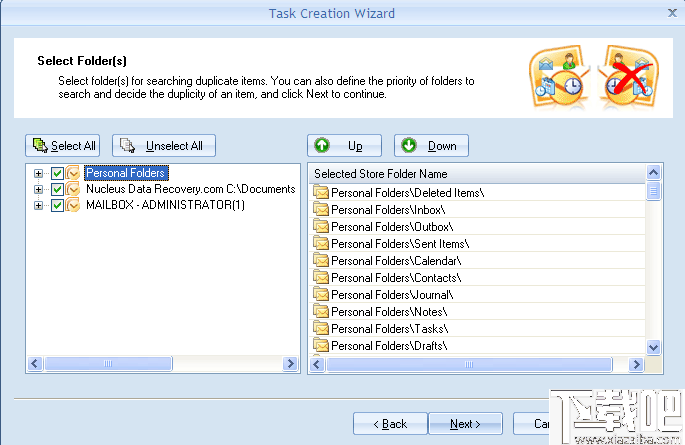Select 'Personal Folders\Outbox\' row
685x445 pixels.
[477, 227]
